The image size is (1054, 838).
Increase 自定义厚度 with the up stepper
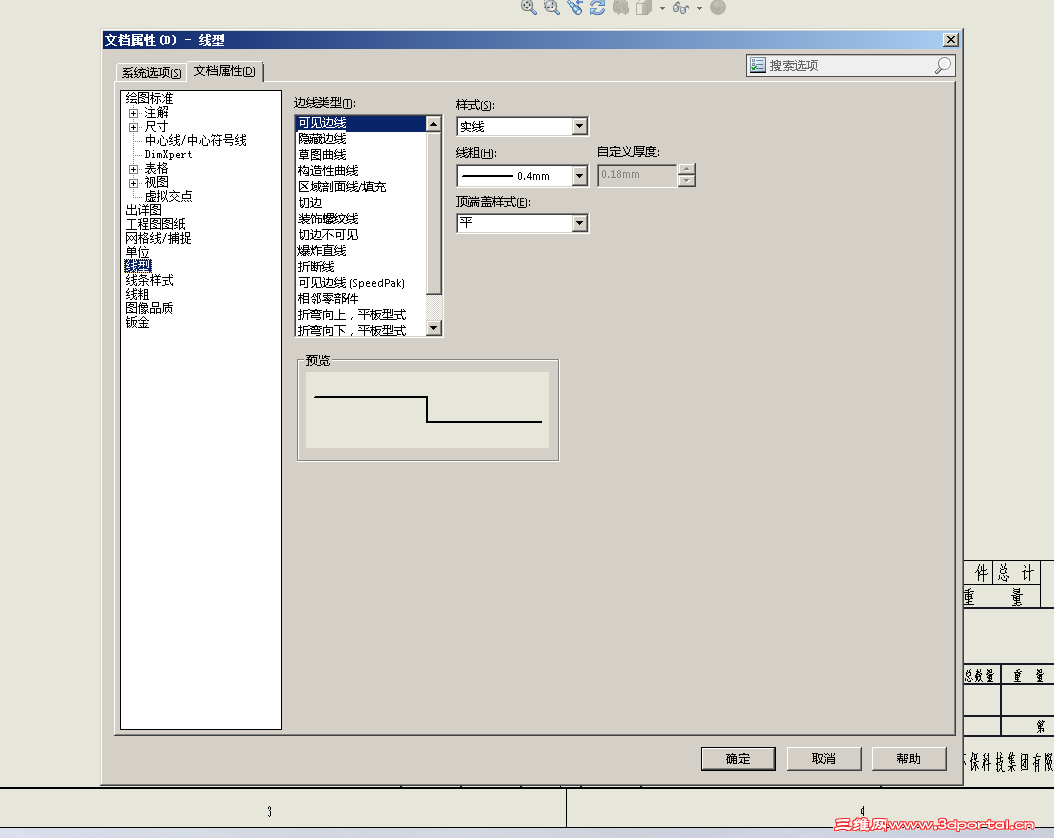pyautogui.click(x=686, y=169)
